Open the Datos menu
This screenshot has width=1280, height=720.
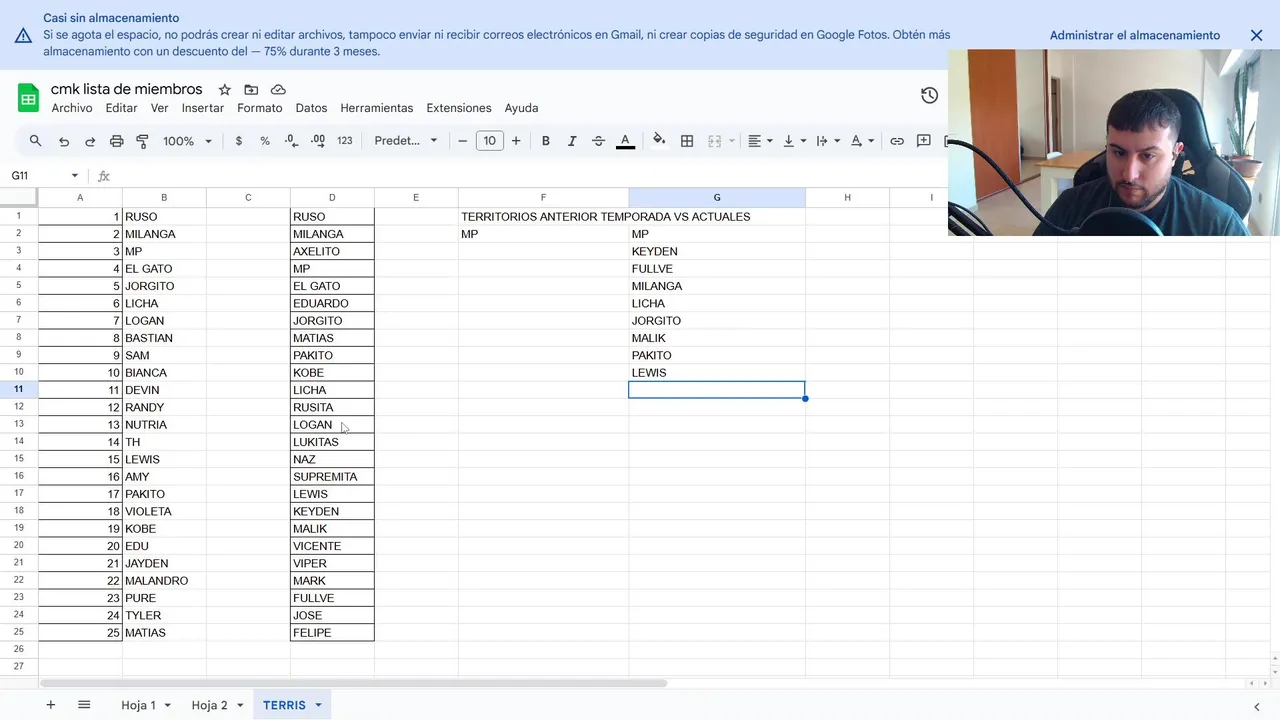[311, 108]
